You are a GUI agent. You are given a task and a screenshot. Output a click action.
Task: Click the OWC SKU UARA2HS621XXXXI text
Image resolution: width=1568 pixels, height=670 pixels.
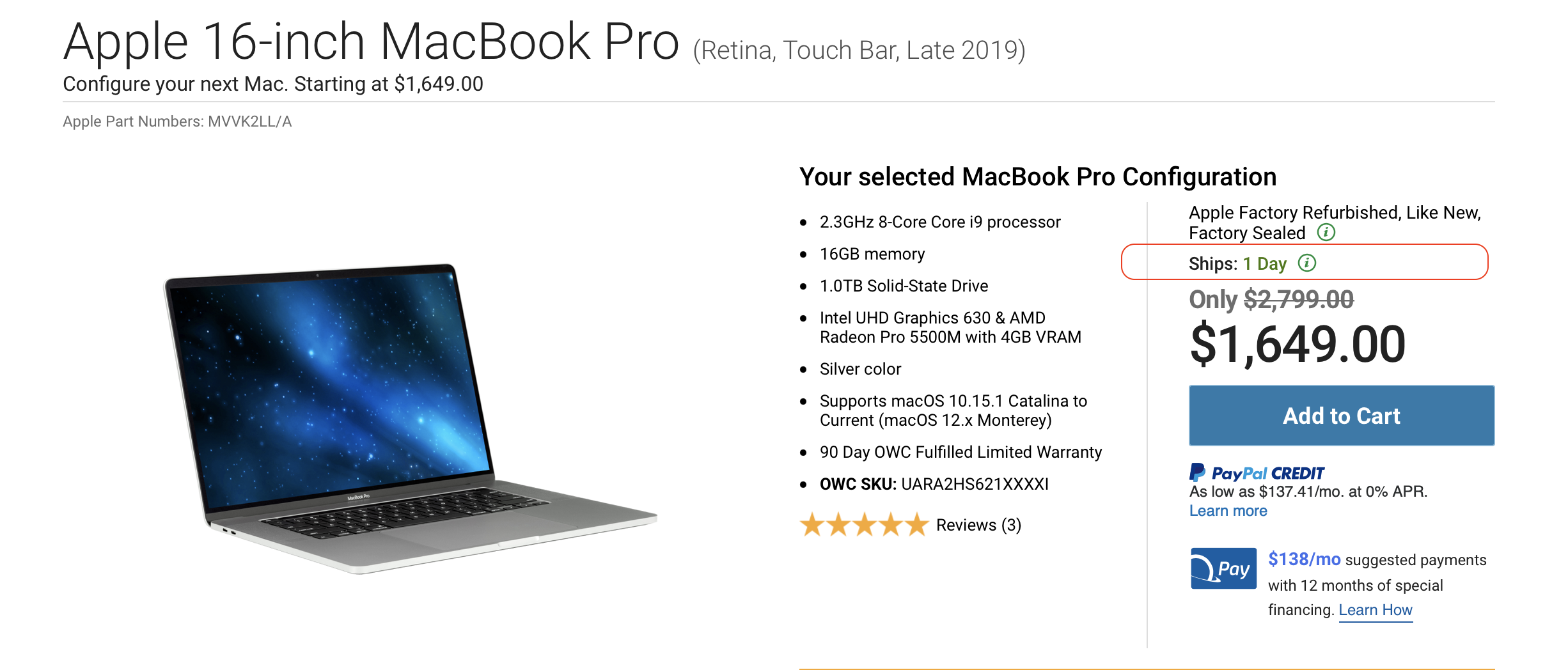pos(934,484)
